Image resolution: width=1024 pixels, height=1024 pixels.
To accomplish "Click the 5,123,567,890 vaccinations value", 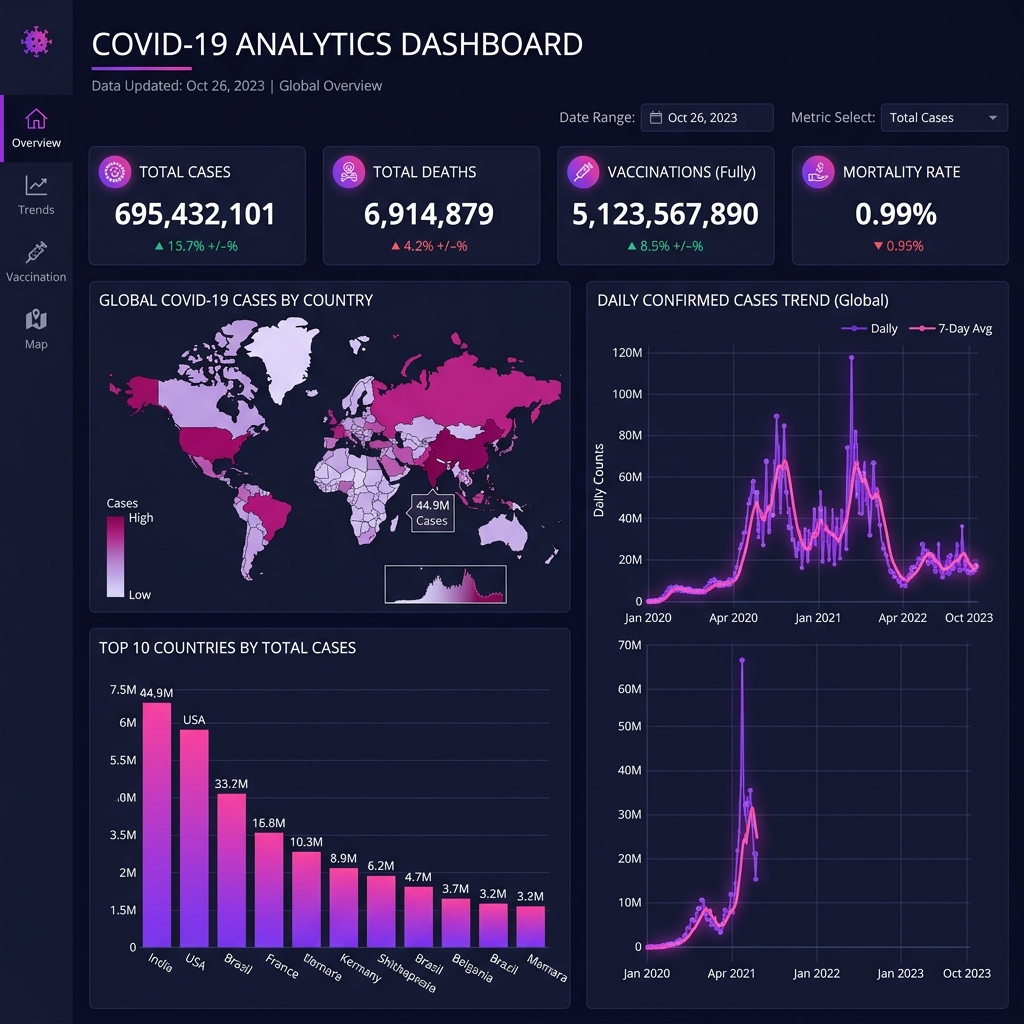I will click(665, 214).
